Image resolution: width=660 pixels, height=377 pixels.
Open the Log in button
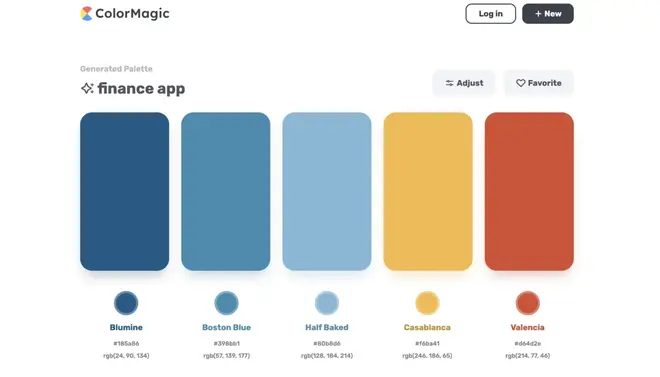pyautogui.click(x=490, y=14)
